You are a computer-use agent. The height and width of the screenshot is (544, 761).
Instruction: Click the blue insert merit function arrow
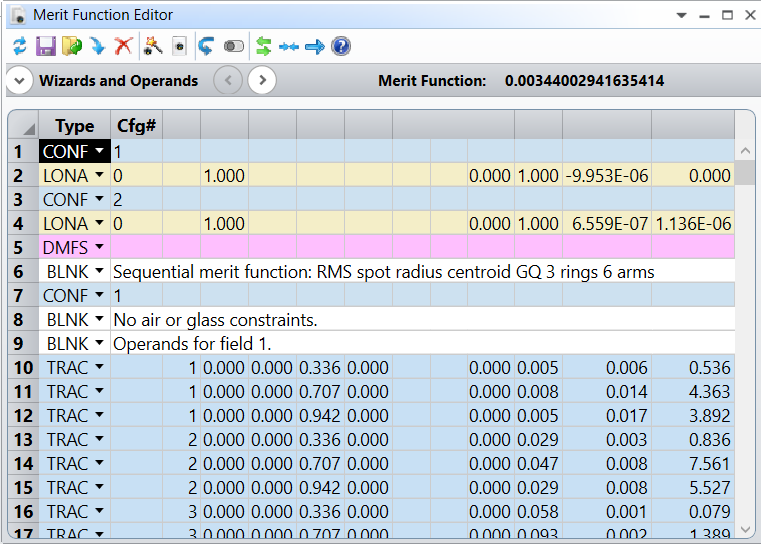(x=98, y=47)
